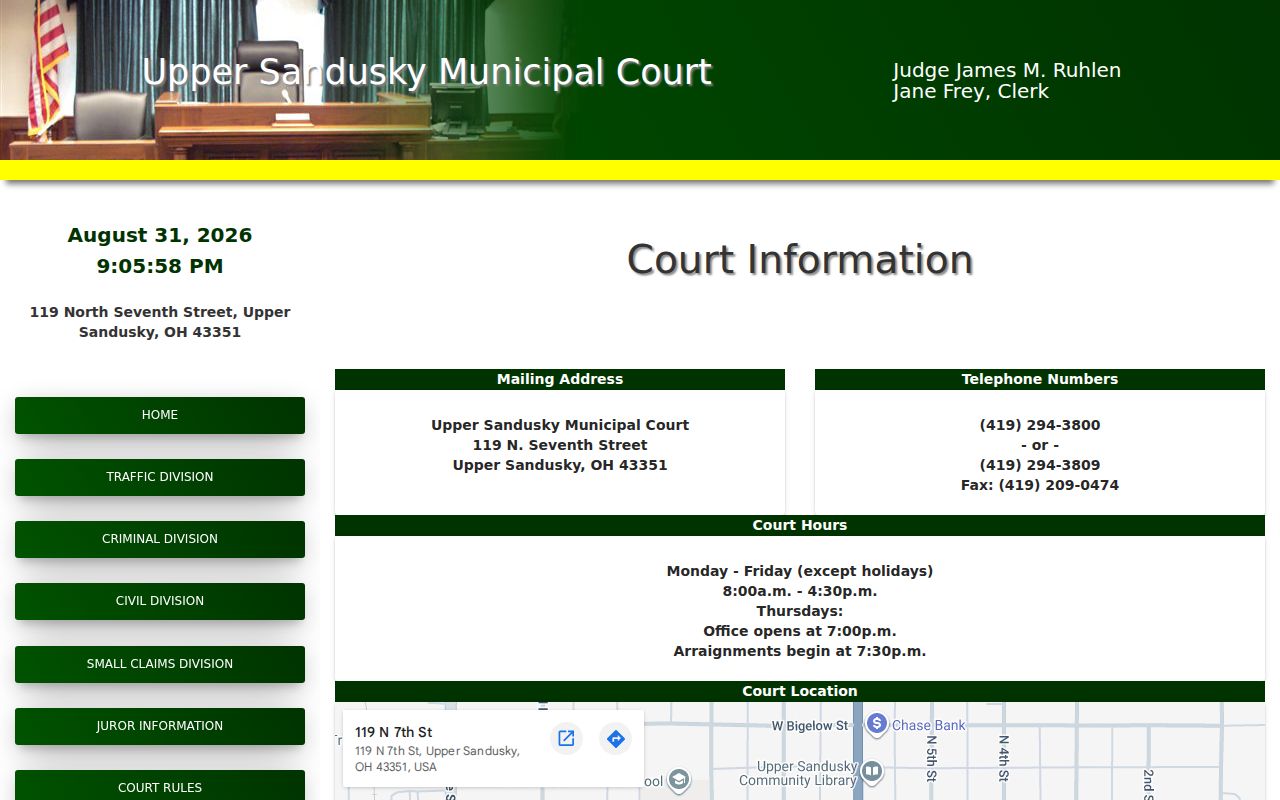Viewport: 1280px width, 800px height.
Task: Select 8:00a.m. - 4:30p.m. hours text
Action: coord(800,591)
